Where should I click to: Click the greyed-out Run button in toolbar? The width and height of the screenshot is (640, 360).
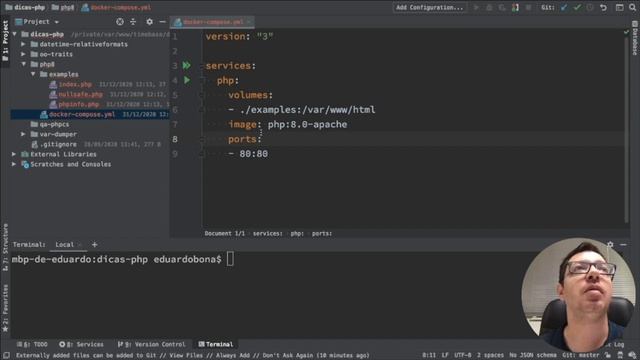coord(476,7)
